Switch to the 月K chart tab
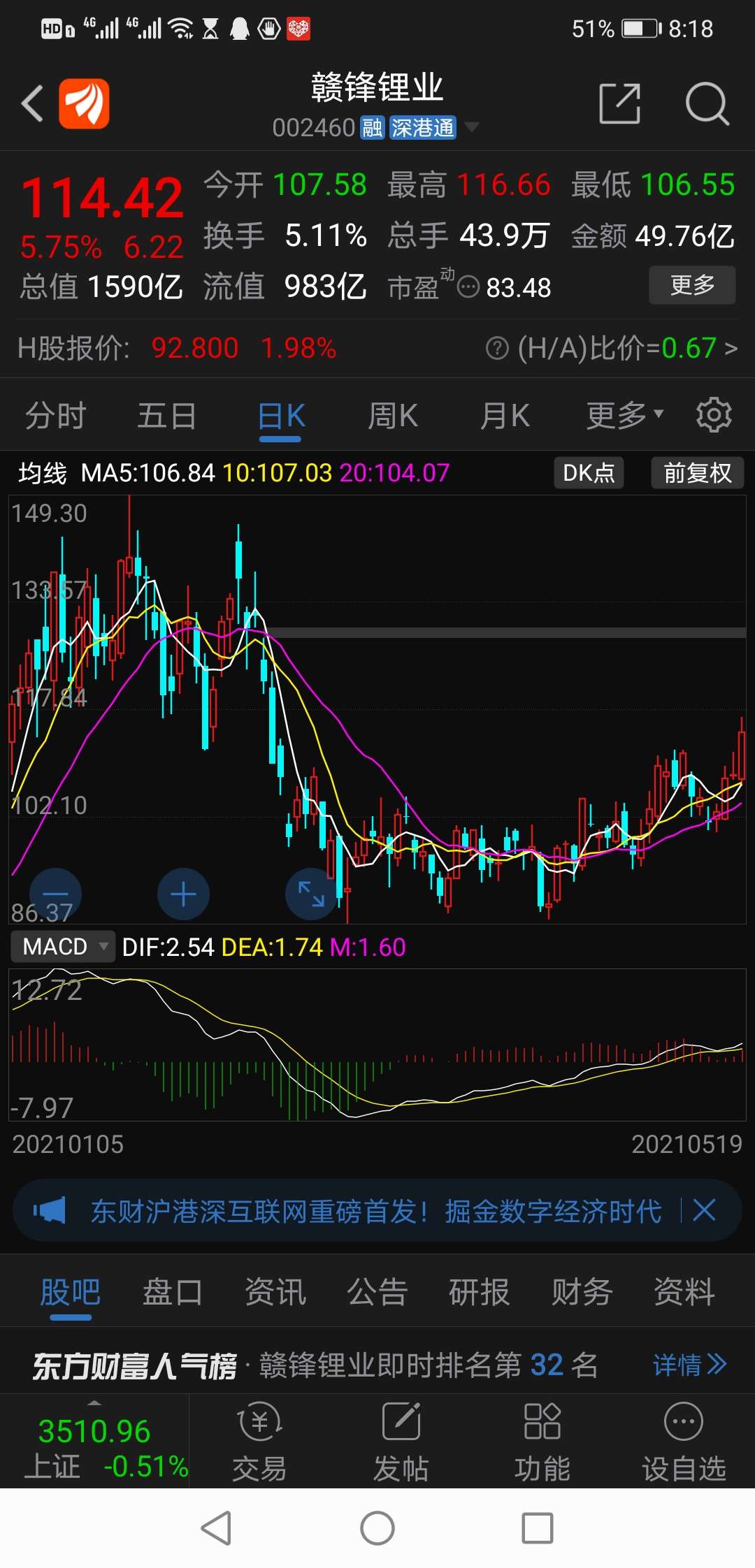The width and height of the screenshot is (755, 1568). pos(504,416)
